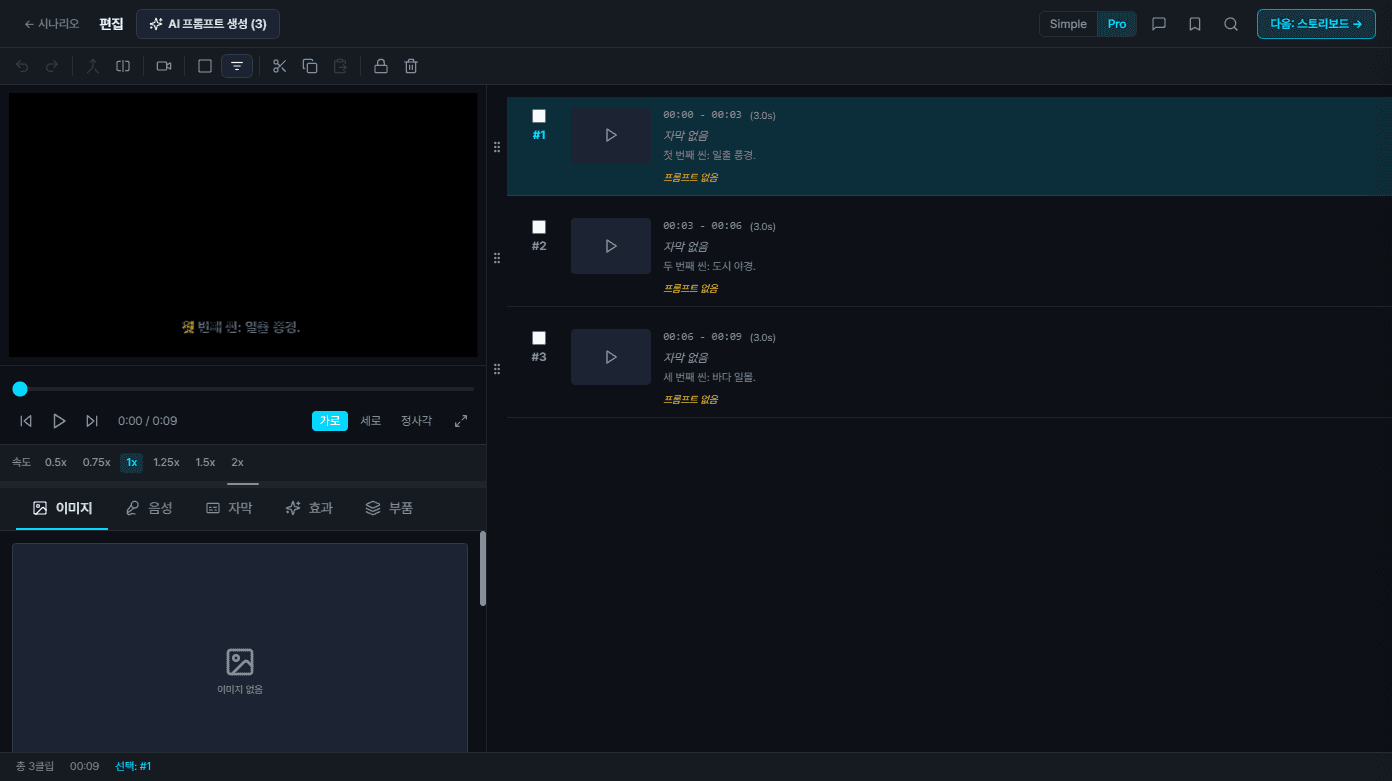
Task: Open the 자막 tab
Action: pos(228,508)
